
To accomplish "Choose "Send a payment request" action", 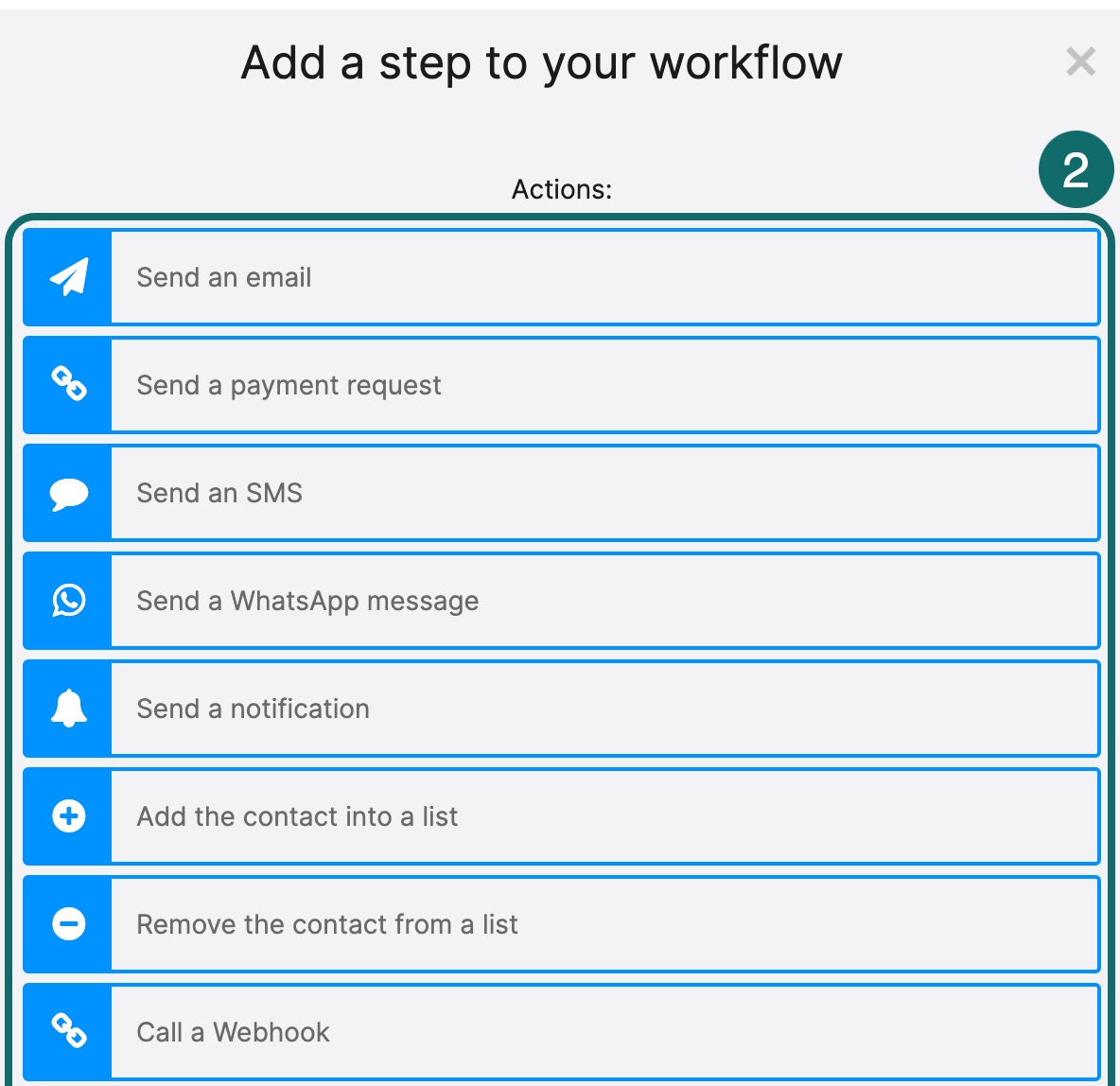I will 289,385.
